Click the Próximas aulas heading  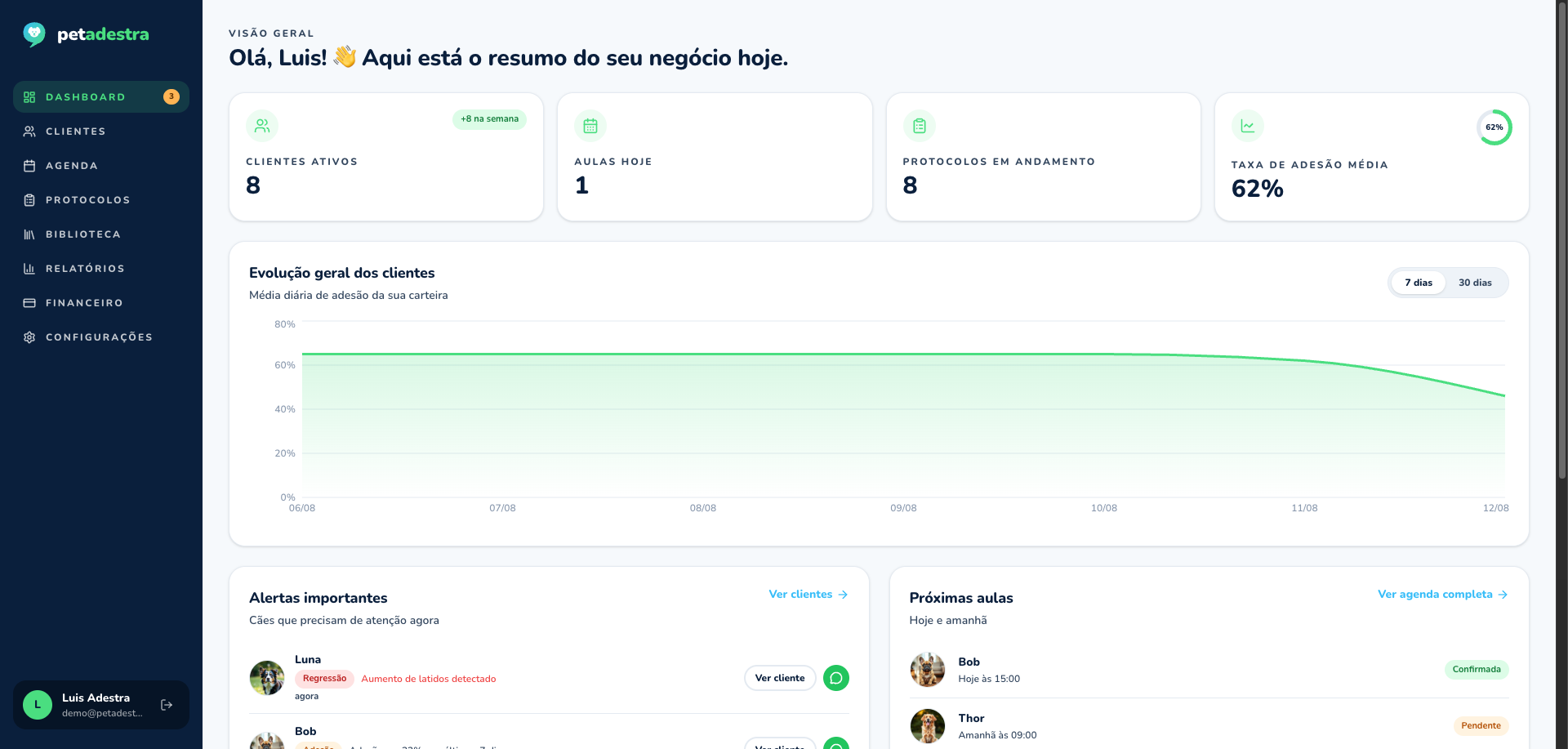[961, 598]
